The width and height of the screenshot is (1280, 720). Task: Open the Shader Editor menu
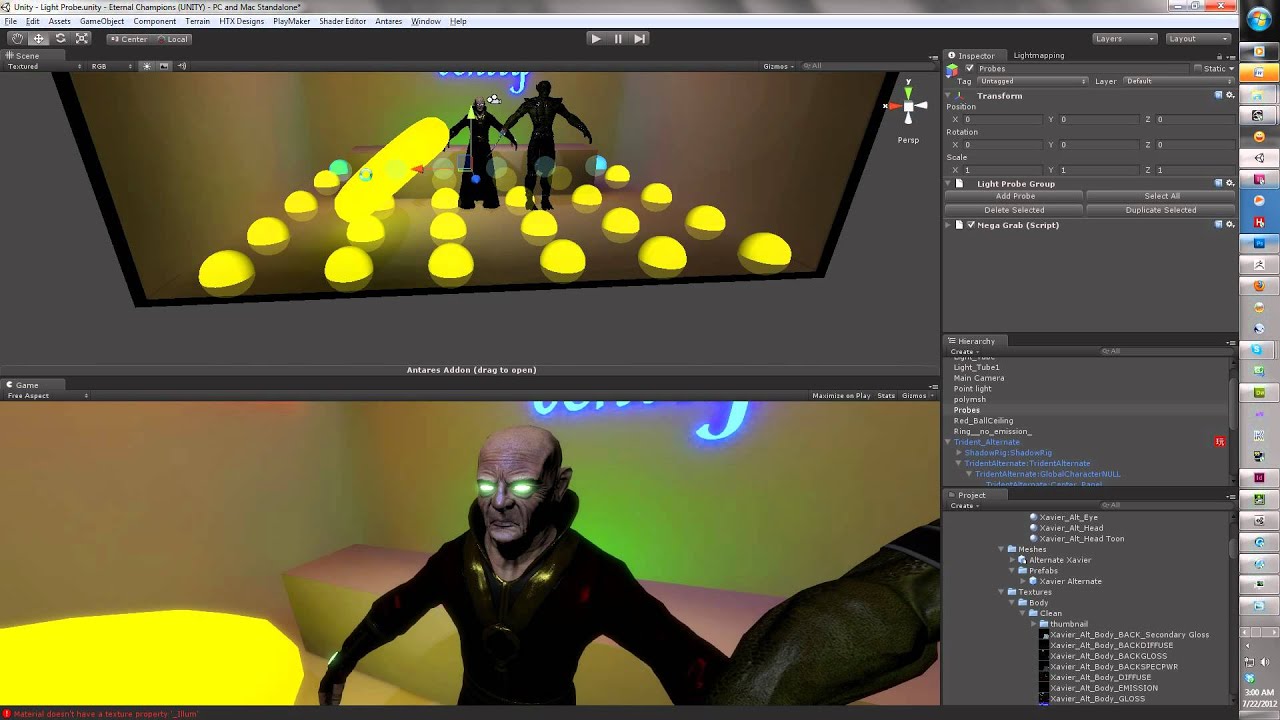click(x=343, y=21)
